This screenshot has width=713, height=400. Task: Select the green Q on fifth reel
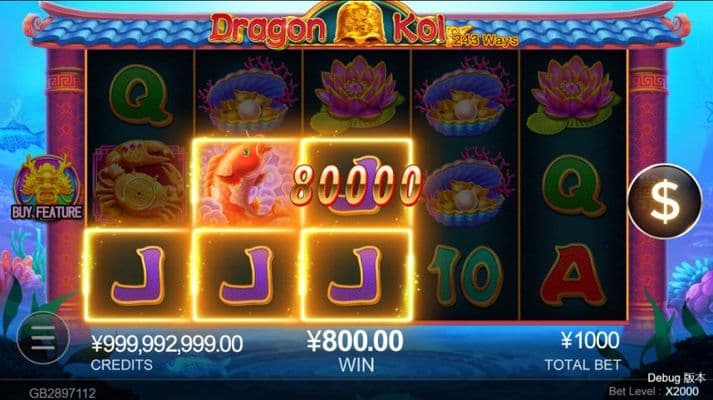tap(574, 186)
